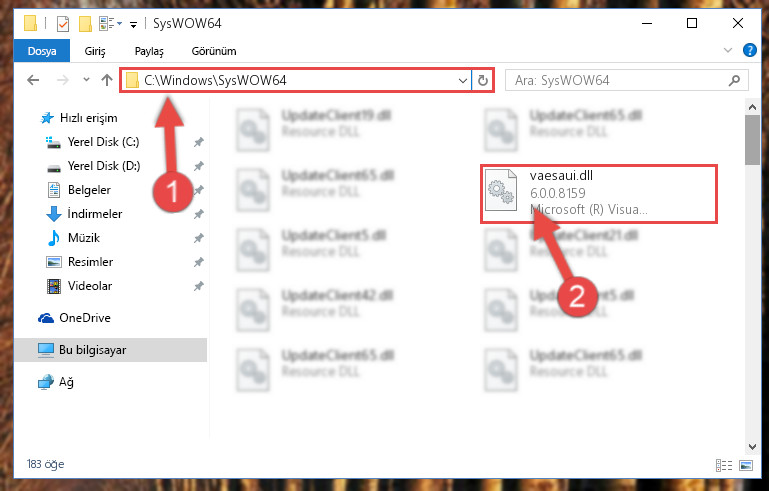Click the Back navigation arrow
Image resolution: width=769 pixels, height=491 pixels.
point(33,80)
